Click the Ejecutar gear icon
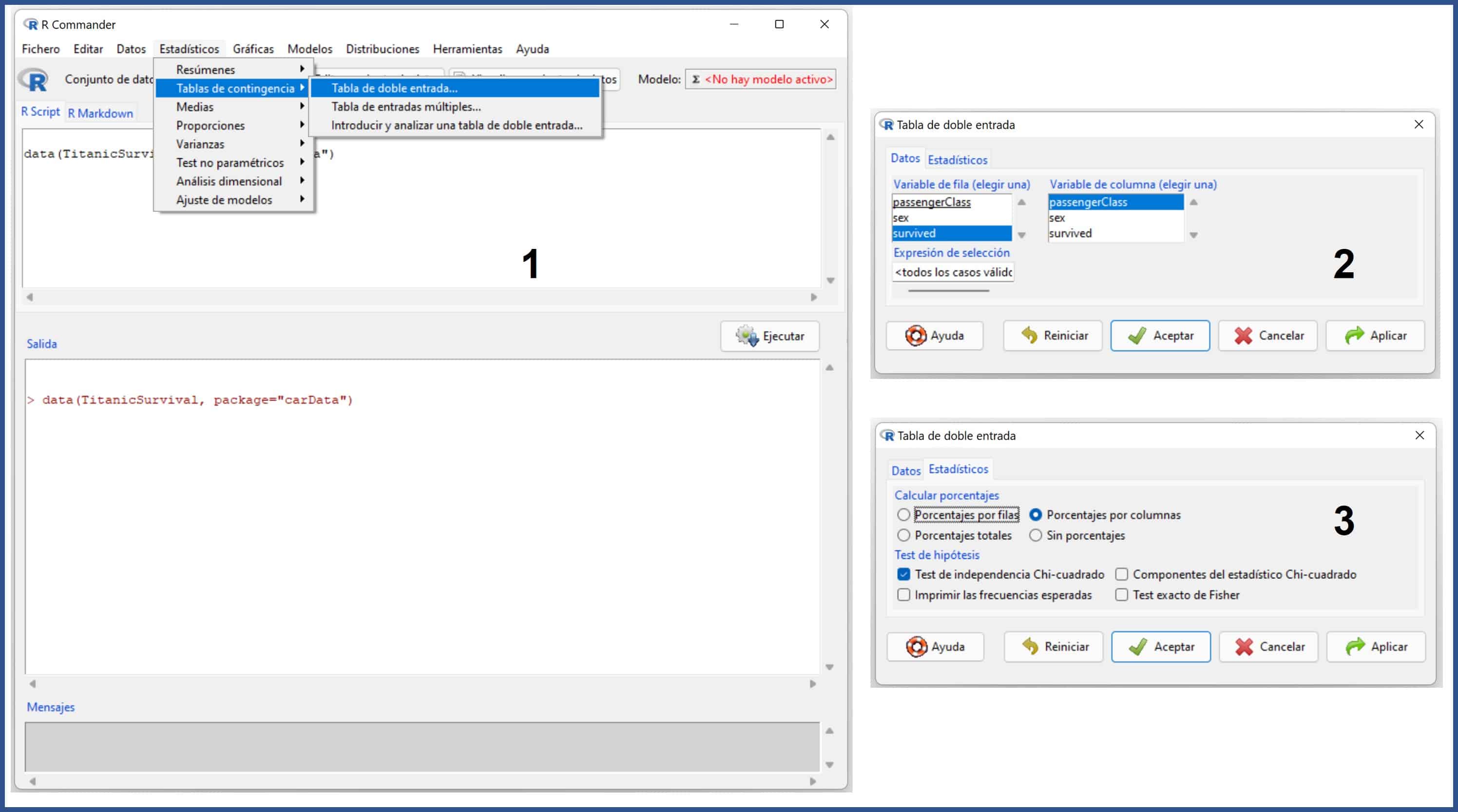This screenshot has width=1458, height=812. 747,336
